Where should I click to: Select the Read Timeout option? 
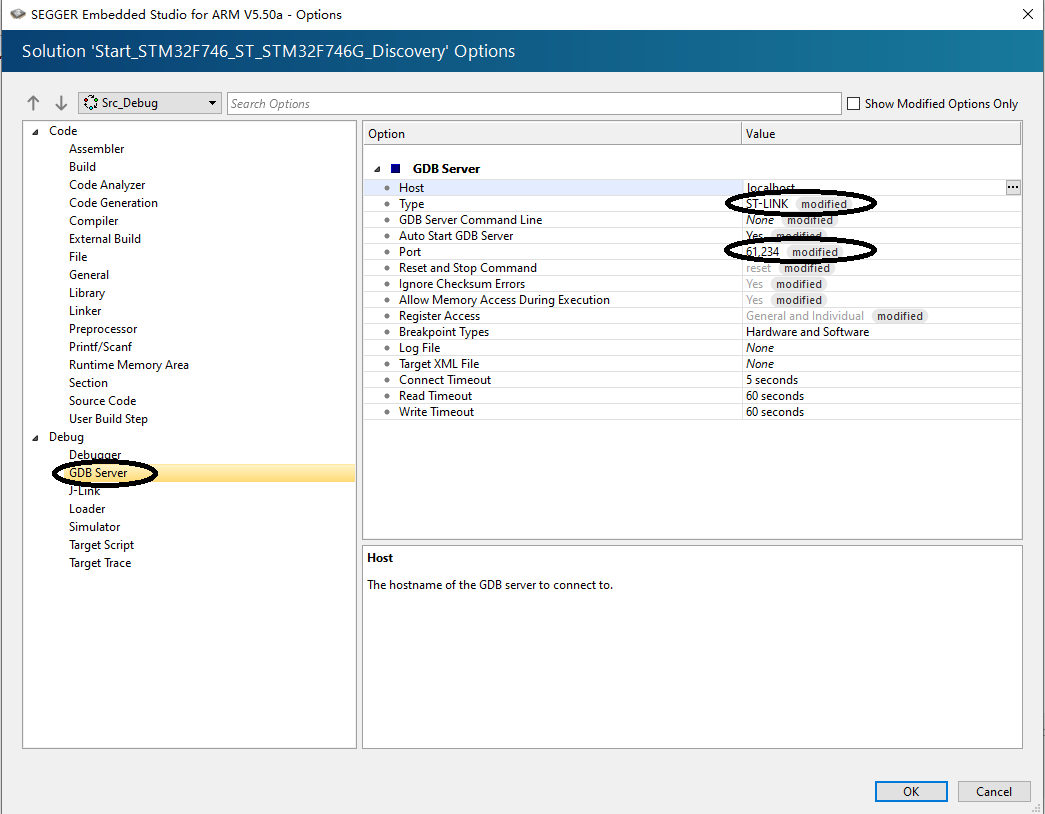(692, 395)
